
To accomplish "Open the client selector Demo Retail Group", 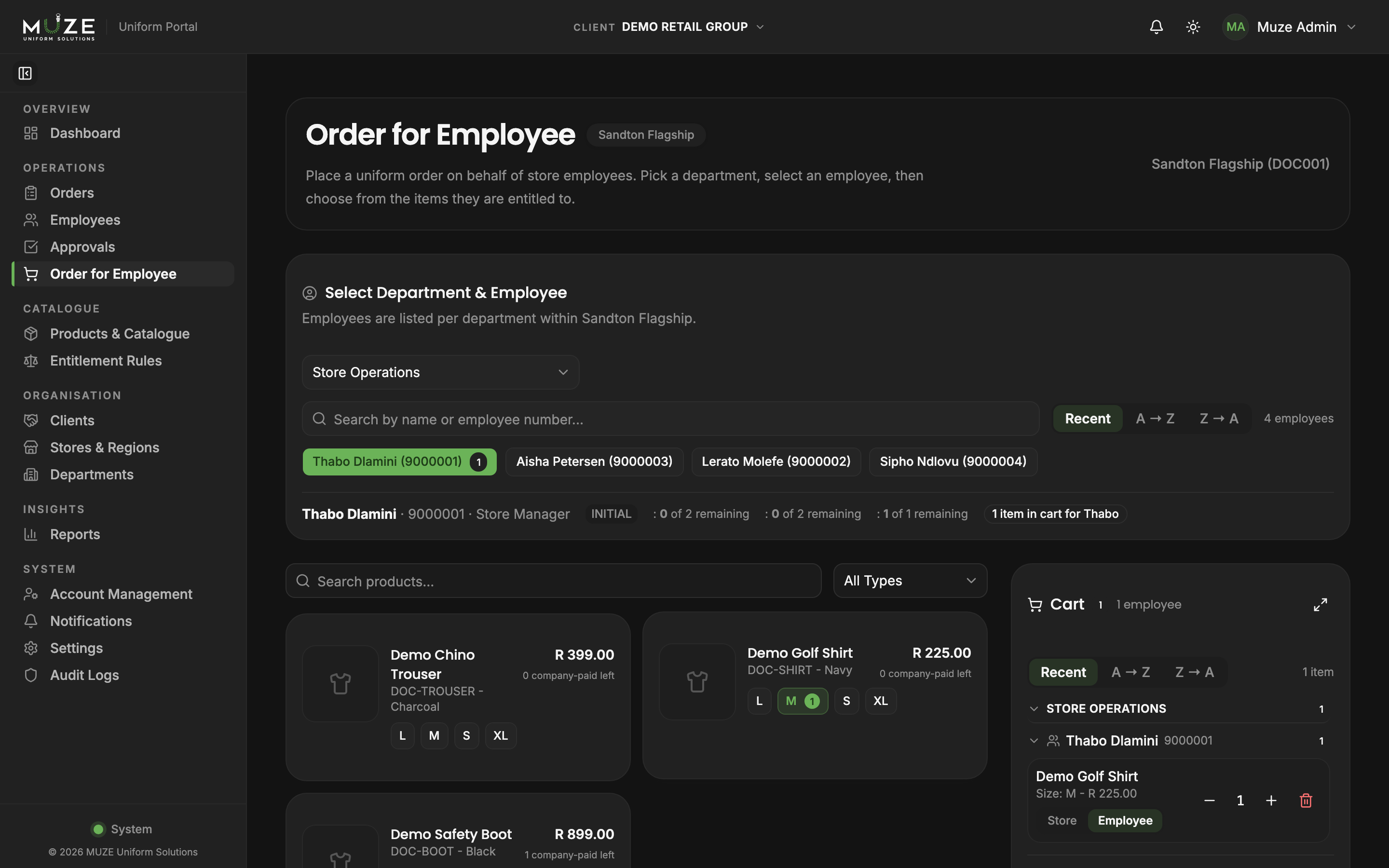I will point(668,27).
